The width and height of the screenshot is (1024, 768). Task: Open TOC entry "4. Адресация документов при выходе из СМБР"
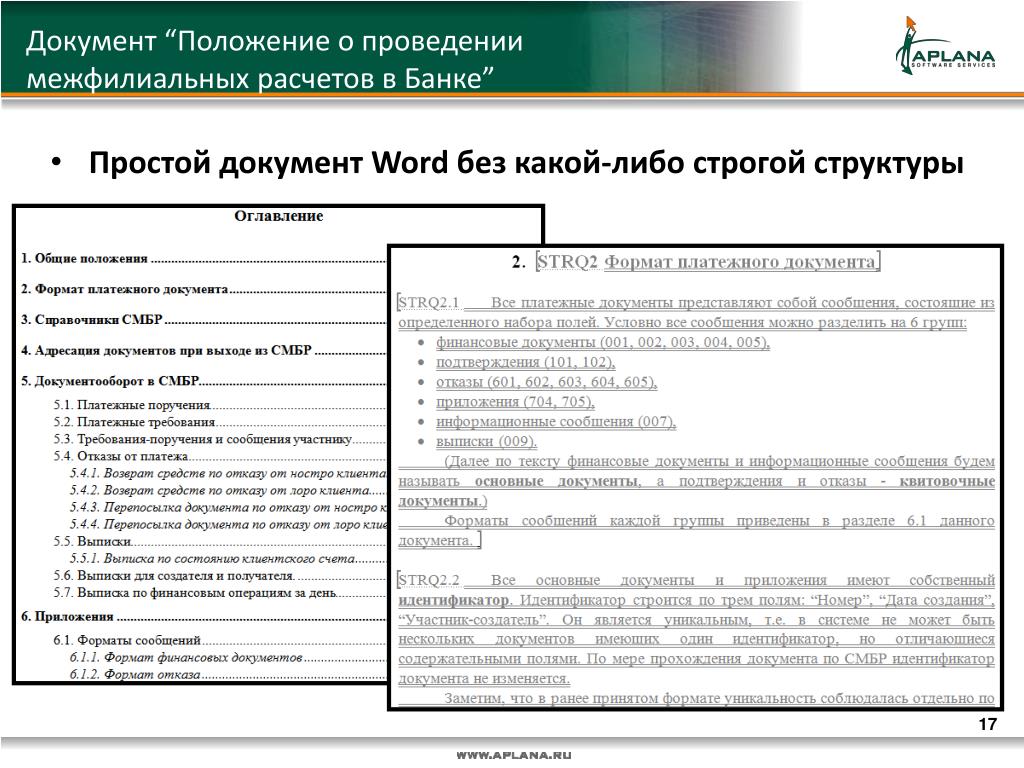[x=202, y=350]
